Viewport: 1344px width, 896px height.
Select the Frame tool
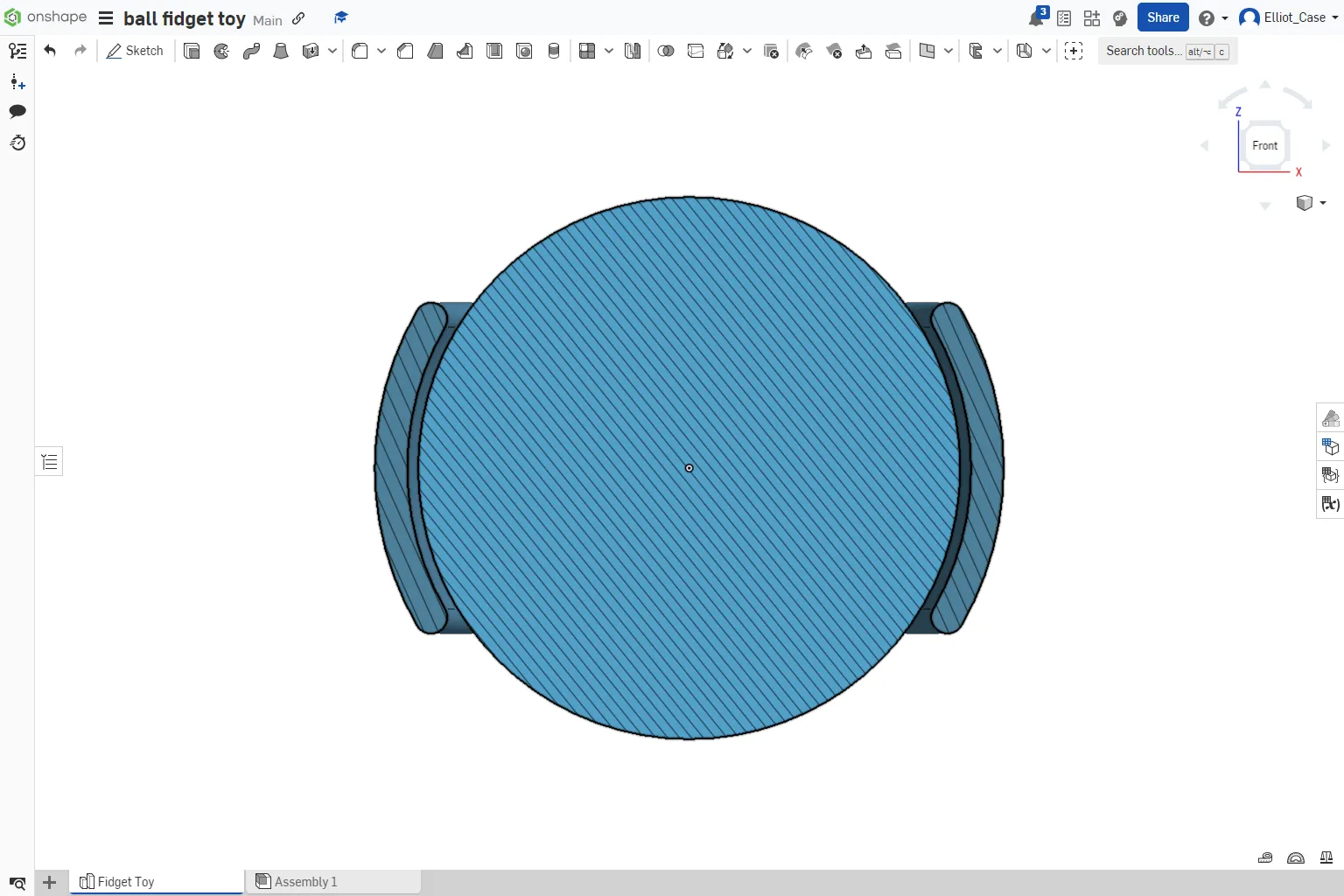point(976,51)
